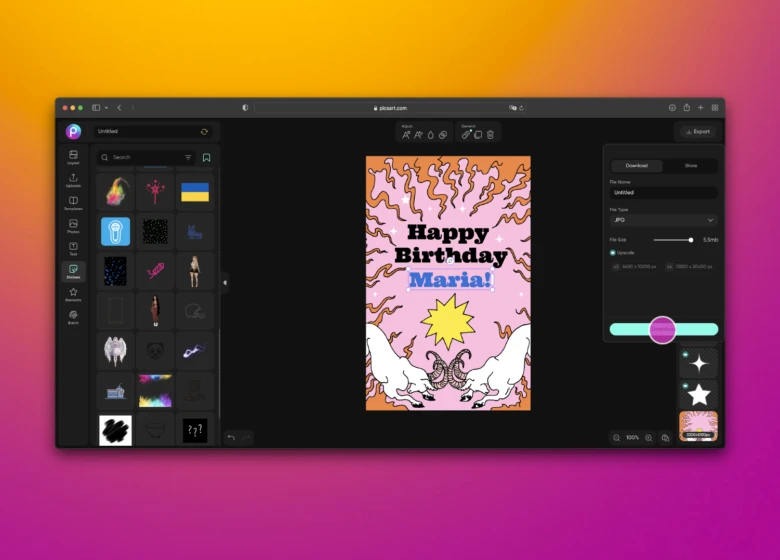Collapse the stickers side panel arrow

pyautogui.click(x=224, y=283)
